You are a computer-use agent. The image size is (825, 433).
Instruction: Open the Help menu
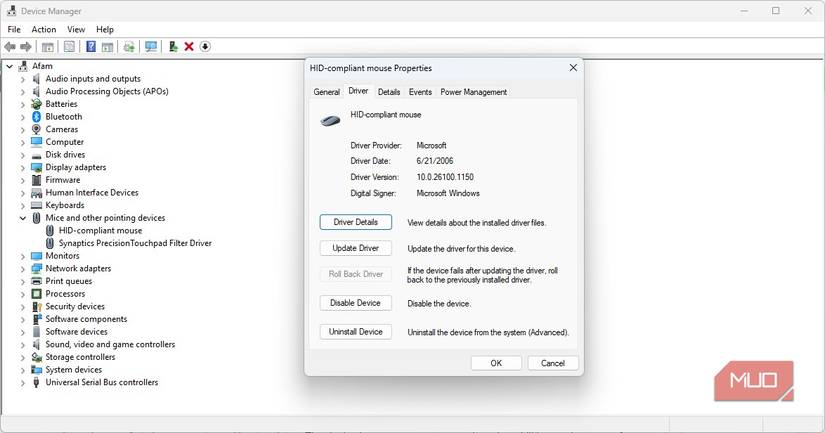(x=105, y=29)
